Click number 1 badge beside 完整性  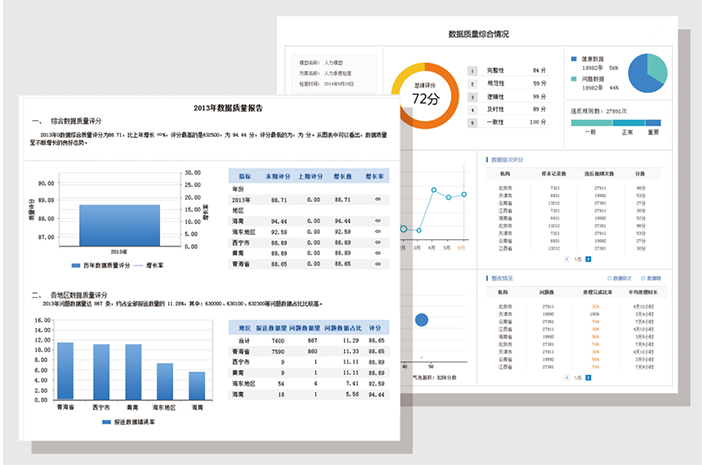(x=472, y=71)
